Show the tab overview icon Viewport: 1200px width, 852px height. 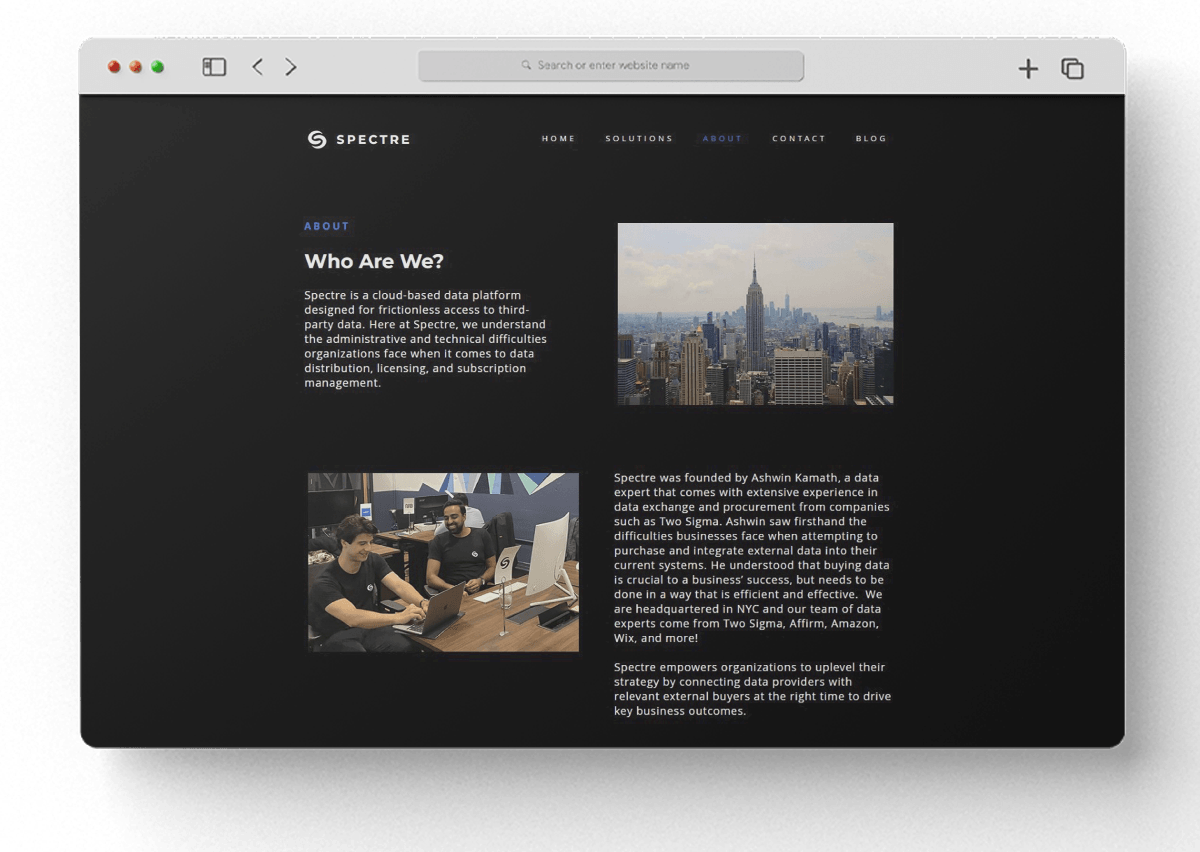click(1072, 69)
